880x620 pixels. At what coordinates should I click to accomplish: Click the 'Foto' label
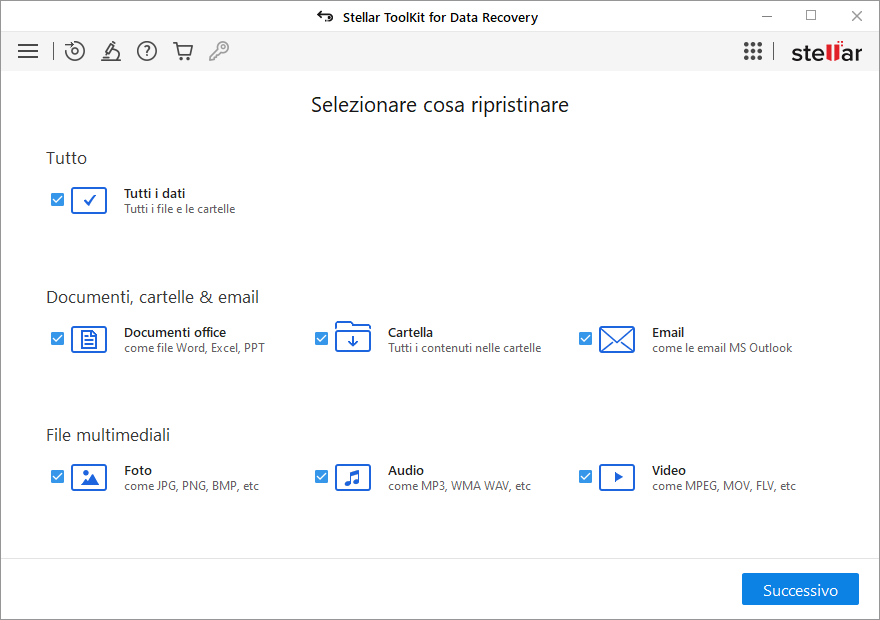pyautogui.click(x=138, y=471)
